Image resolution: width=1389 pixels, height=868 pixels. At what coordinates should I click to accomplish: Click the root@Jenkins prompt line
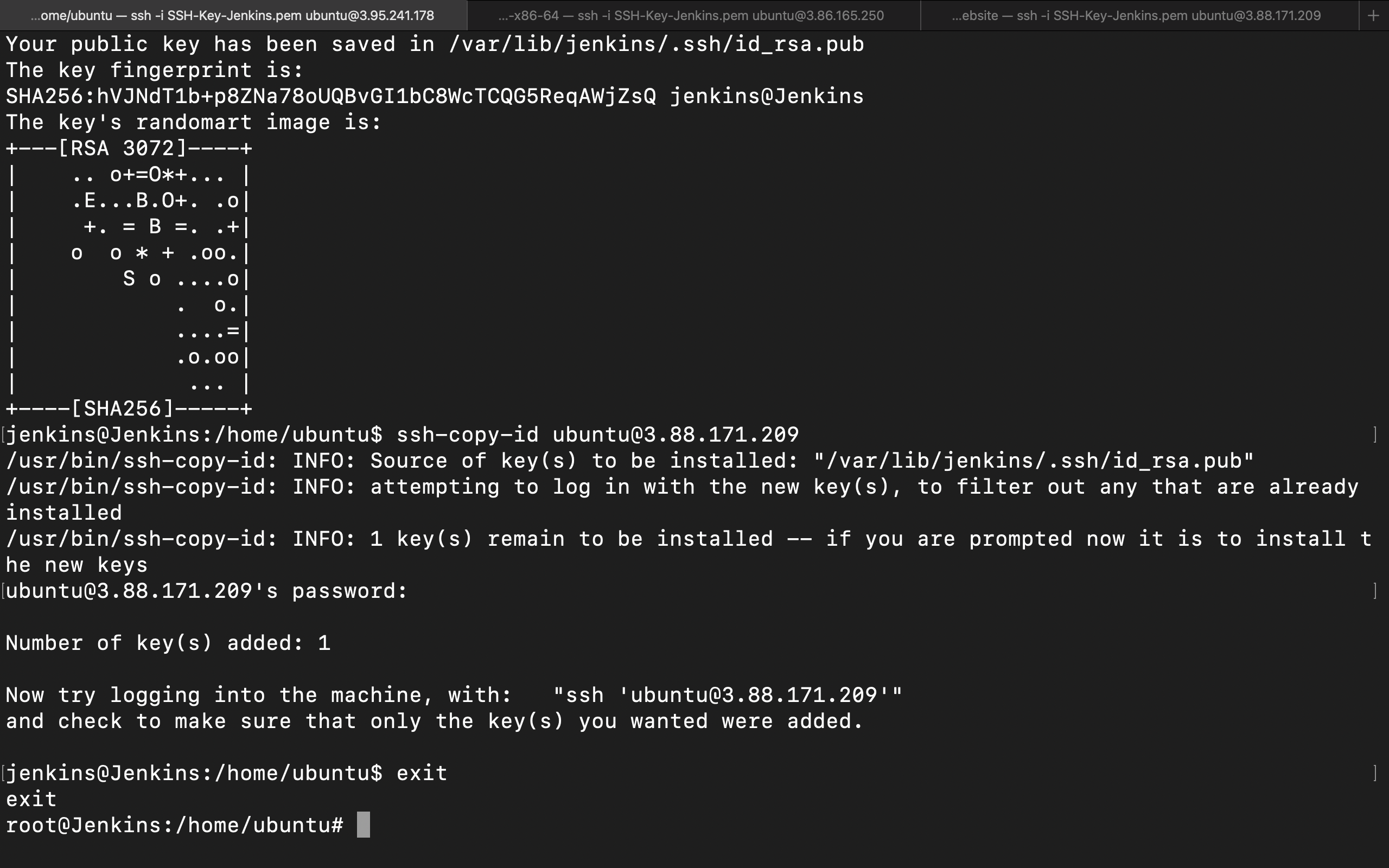(x=172, y=824)
